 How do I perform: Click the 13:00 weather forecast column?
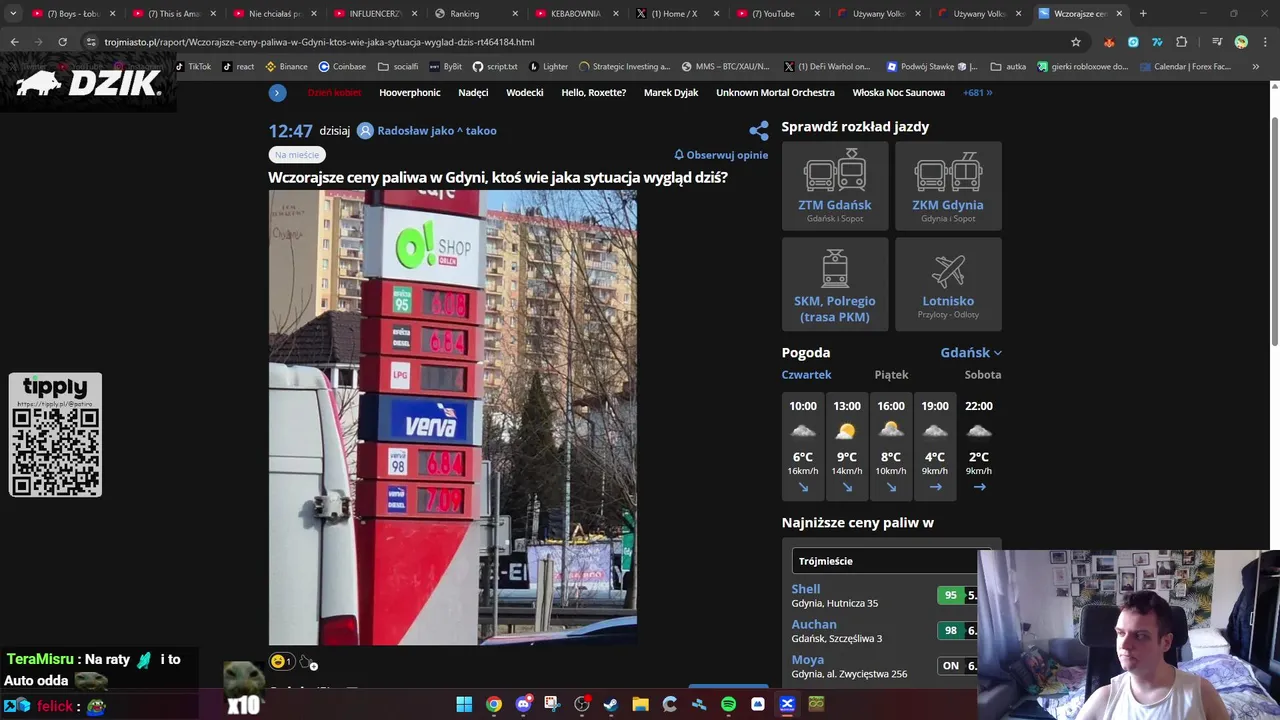(x=847, y=446)
